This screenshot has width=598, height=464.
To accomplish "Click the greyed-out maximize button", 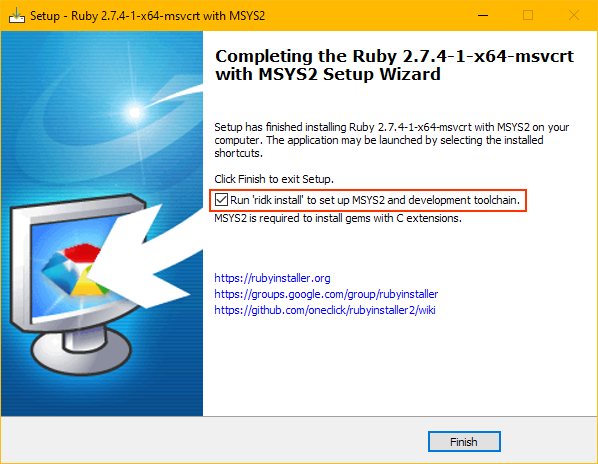I will coord(528,16).
